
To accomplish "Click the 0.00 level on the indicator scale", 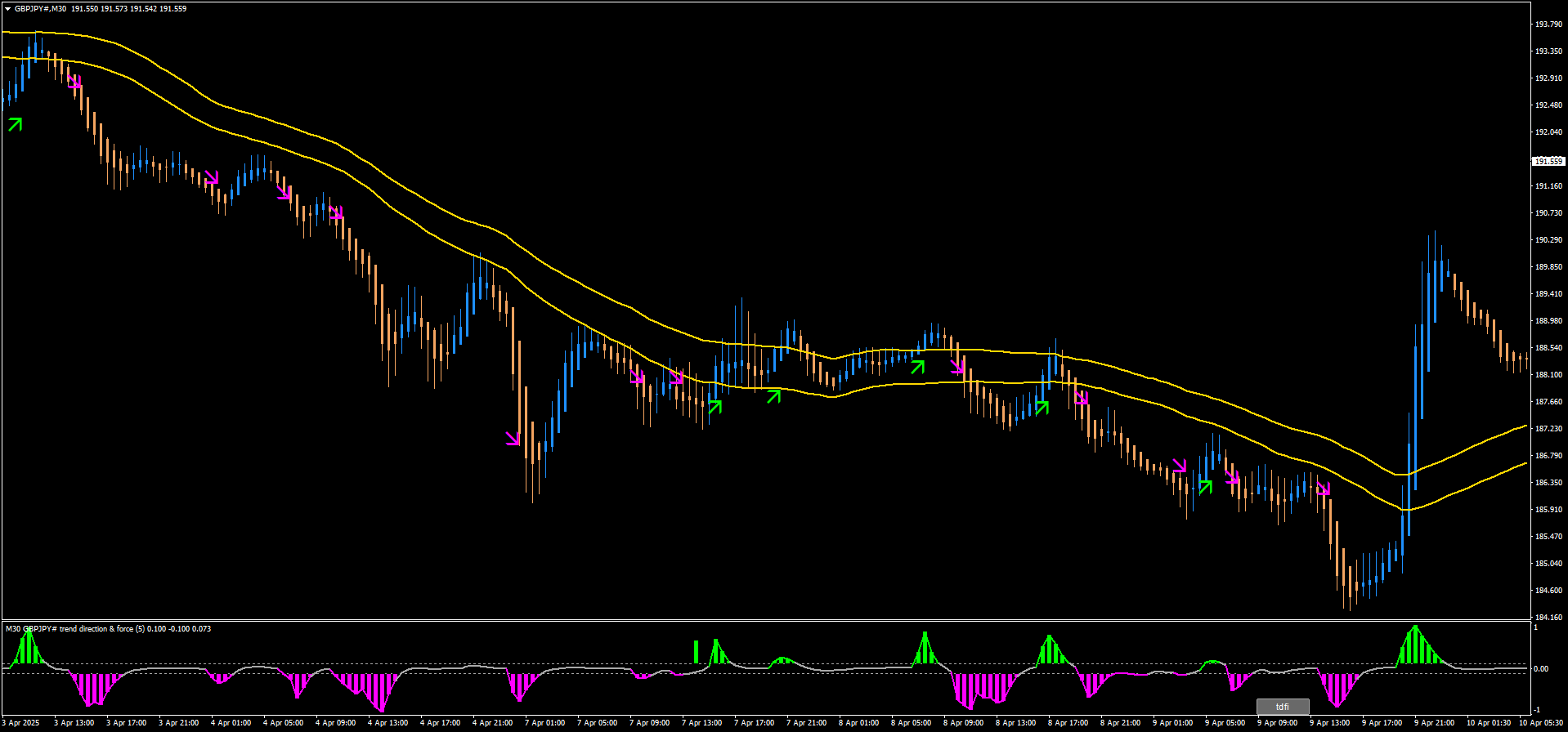I will [x=1541, y=669].
